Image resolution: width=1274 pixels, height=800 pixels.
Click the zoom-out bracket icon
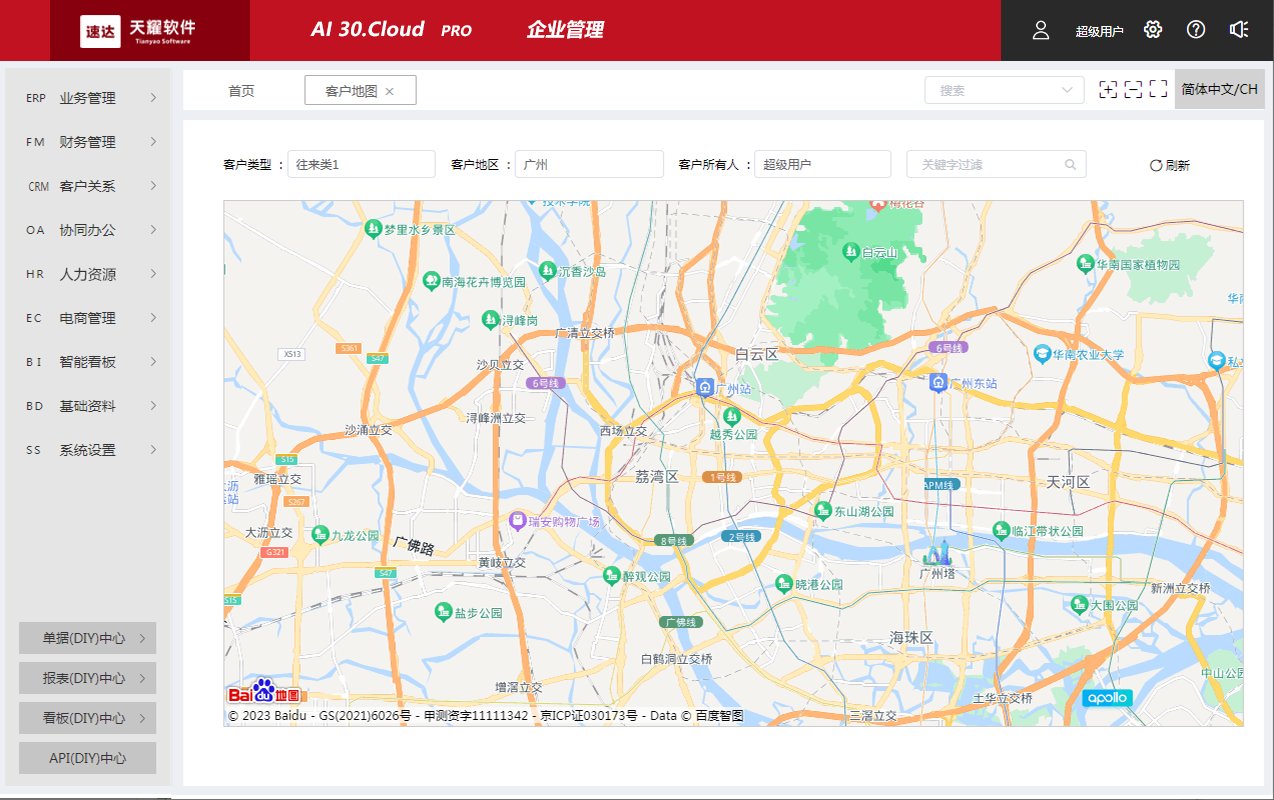point(1133,88)
